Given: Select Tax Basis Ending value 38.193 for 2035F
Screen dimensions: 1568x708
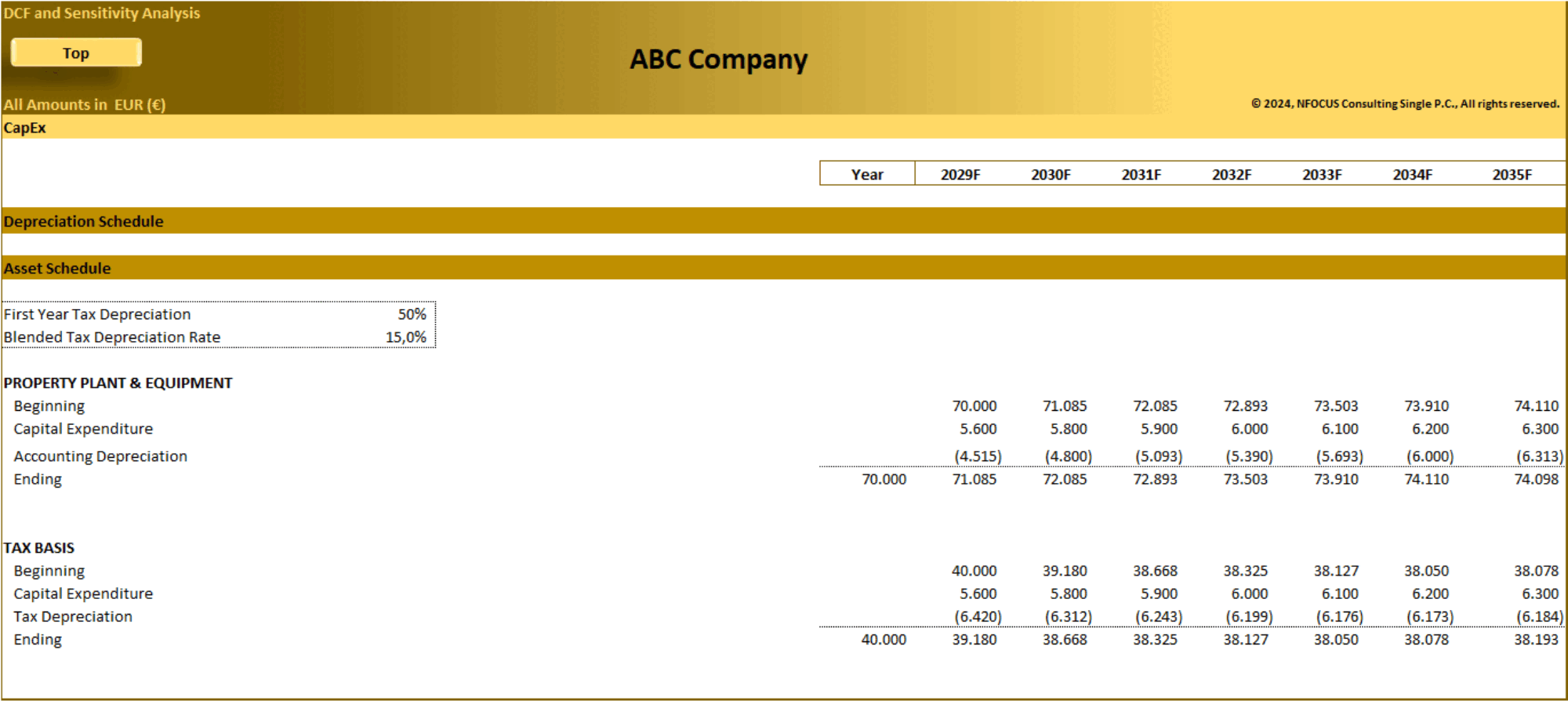Looking at the screenshot, I should coord(1537,640).
